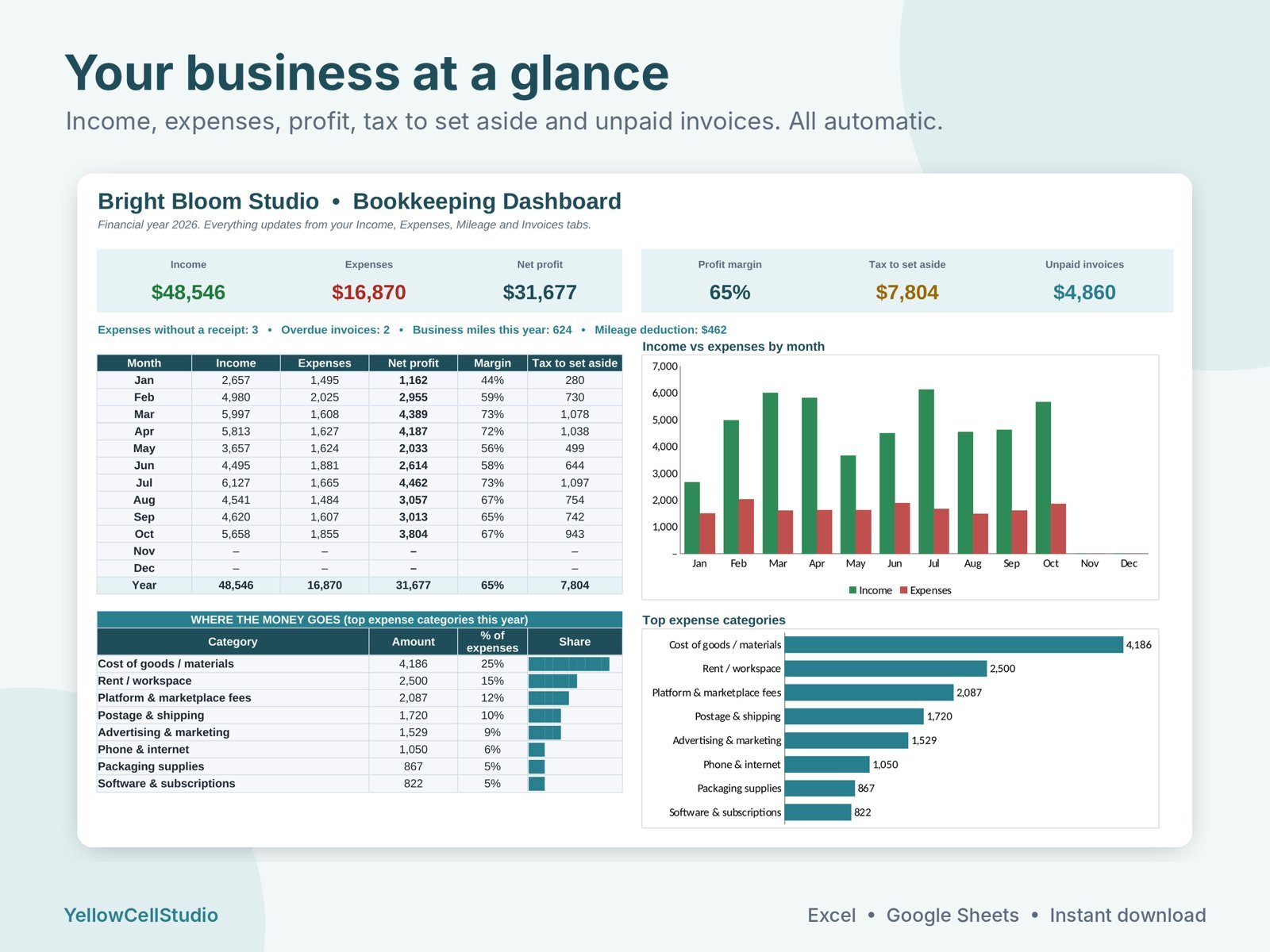Click the red Expenses legend swatch
This screenshot has width=1270, height=952.
[x=904, y=590]
